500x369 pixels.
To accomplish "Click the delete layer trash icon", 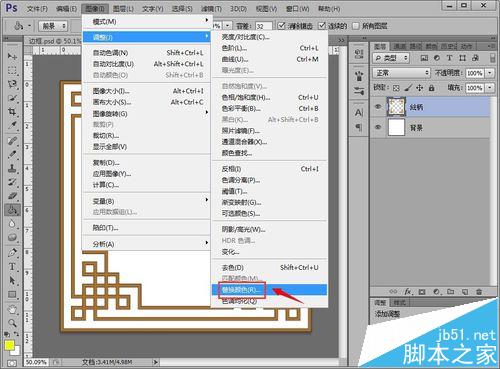I will tap(479, 292).
